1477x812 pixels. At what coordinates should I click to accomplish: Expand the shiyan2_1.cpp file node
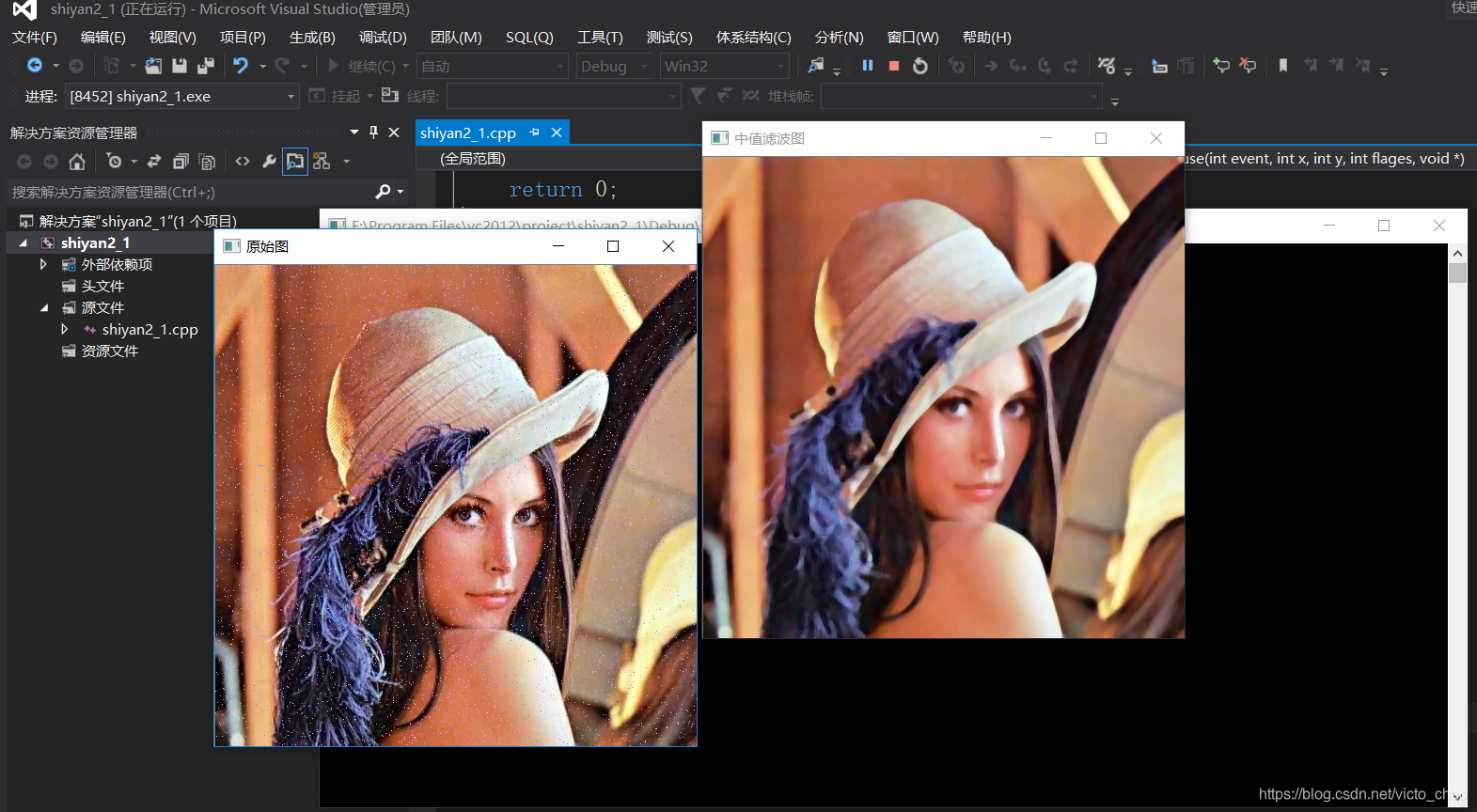[x=64, y=329]
